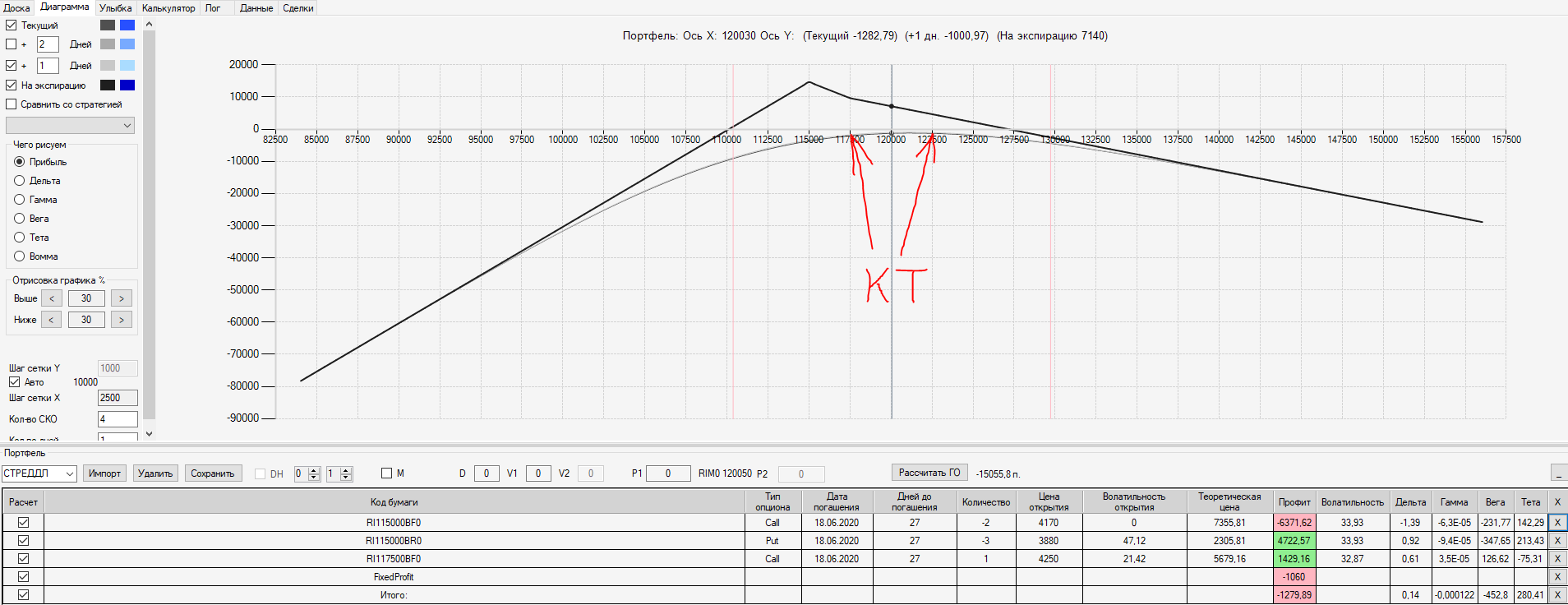The width and height of the screenshot is (1568, 605).
Task: Decrease the Ниже percentage with left arrow
Action: pos(51,320)
